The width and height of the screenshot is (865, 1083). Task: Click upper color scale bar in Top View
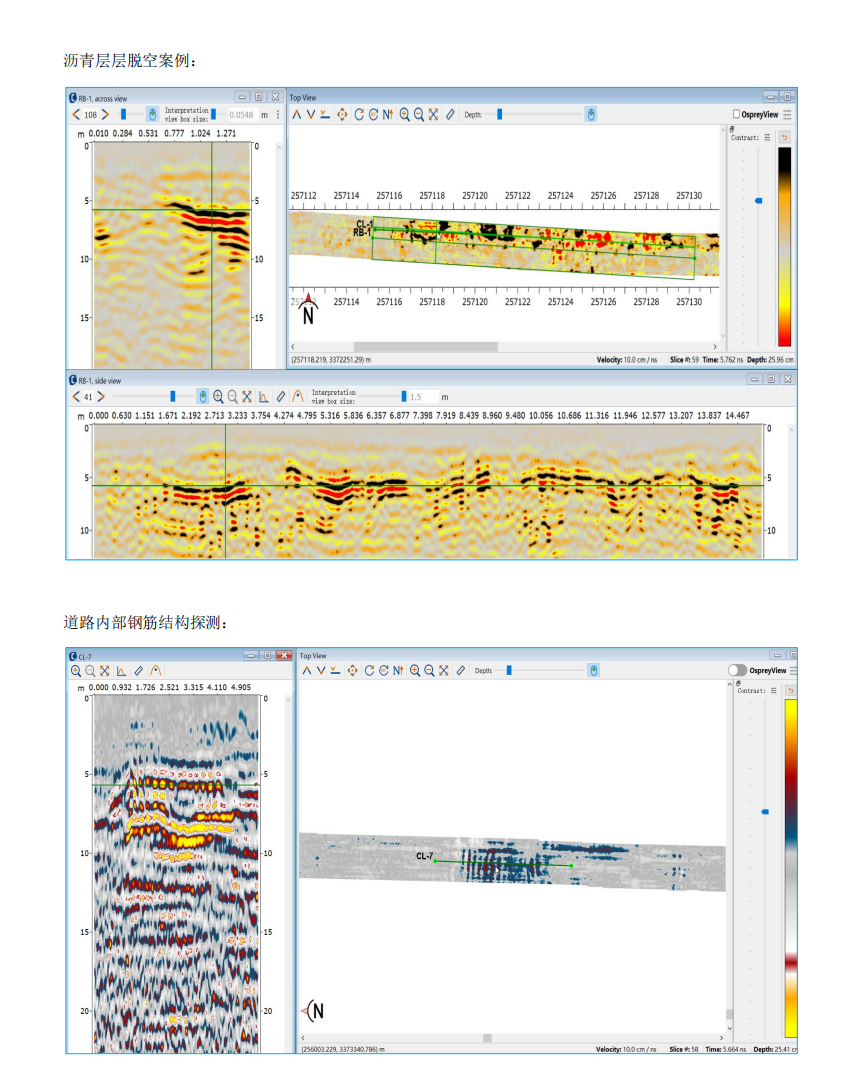click(784, 247)
